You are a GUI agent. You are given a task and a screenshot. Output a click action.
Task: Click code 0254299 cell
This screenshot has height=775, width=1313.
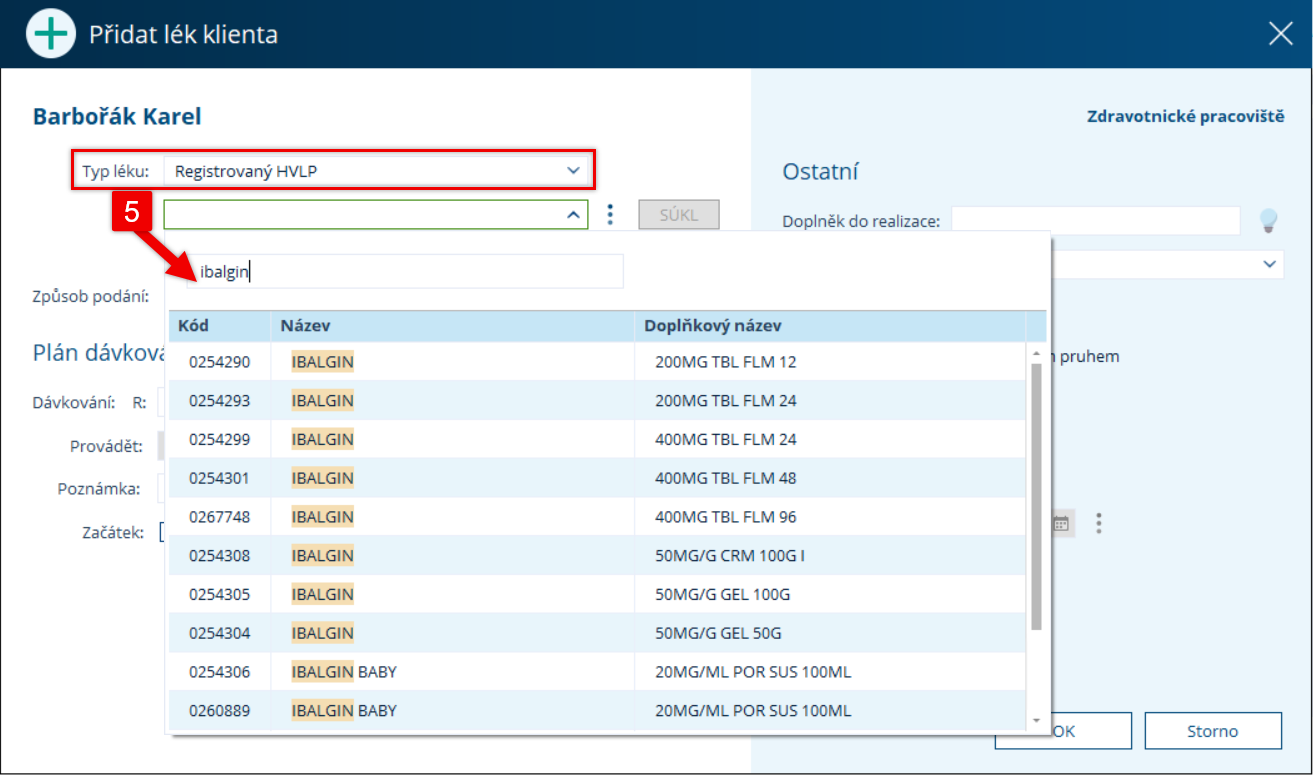220,439
